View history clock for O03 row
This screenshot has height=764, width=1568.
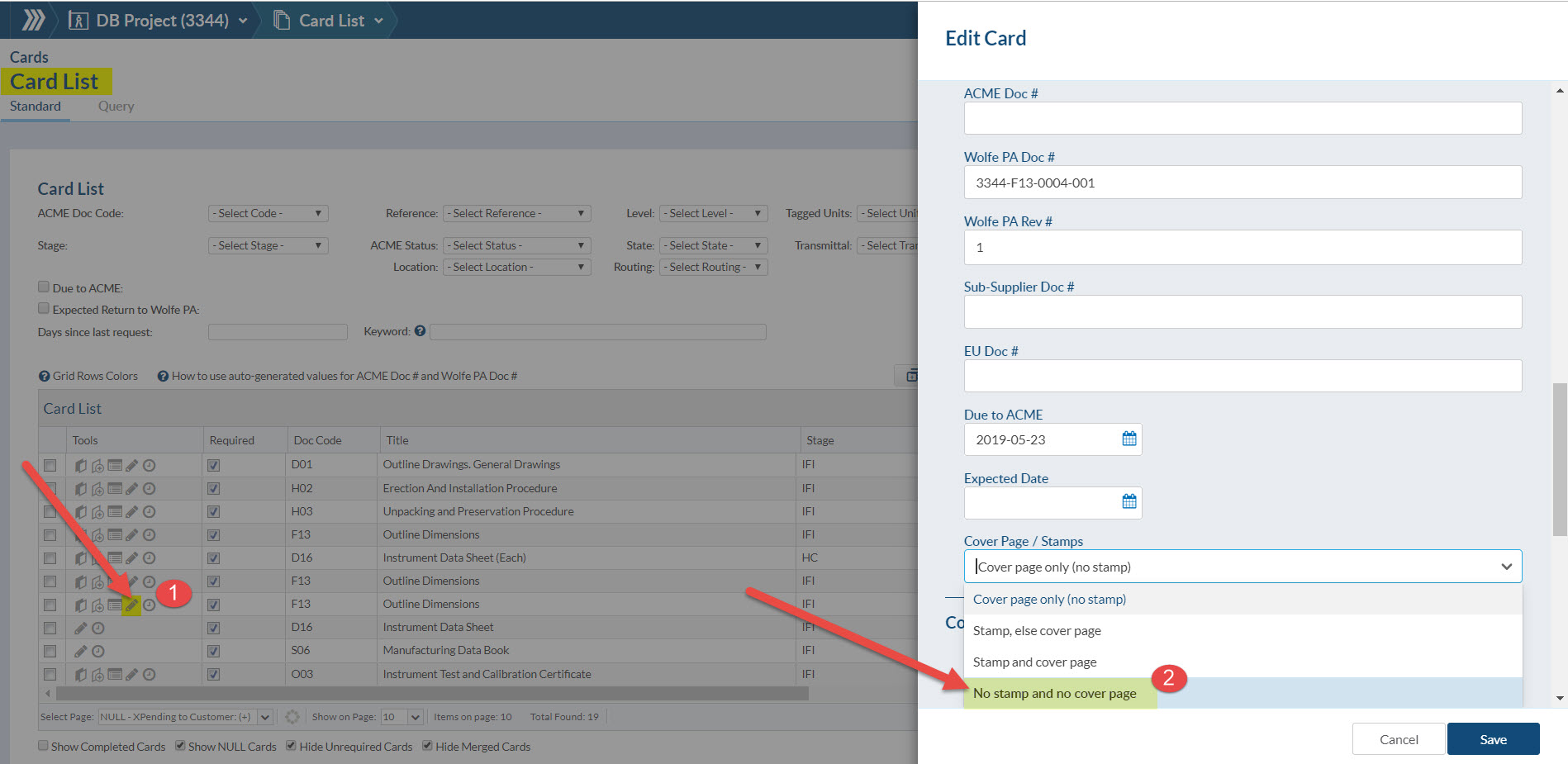(150, 674)
